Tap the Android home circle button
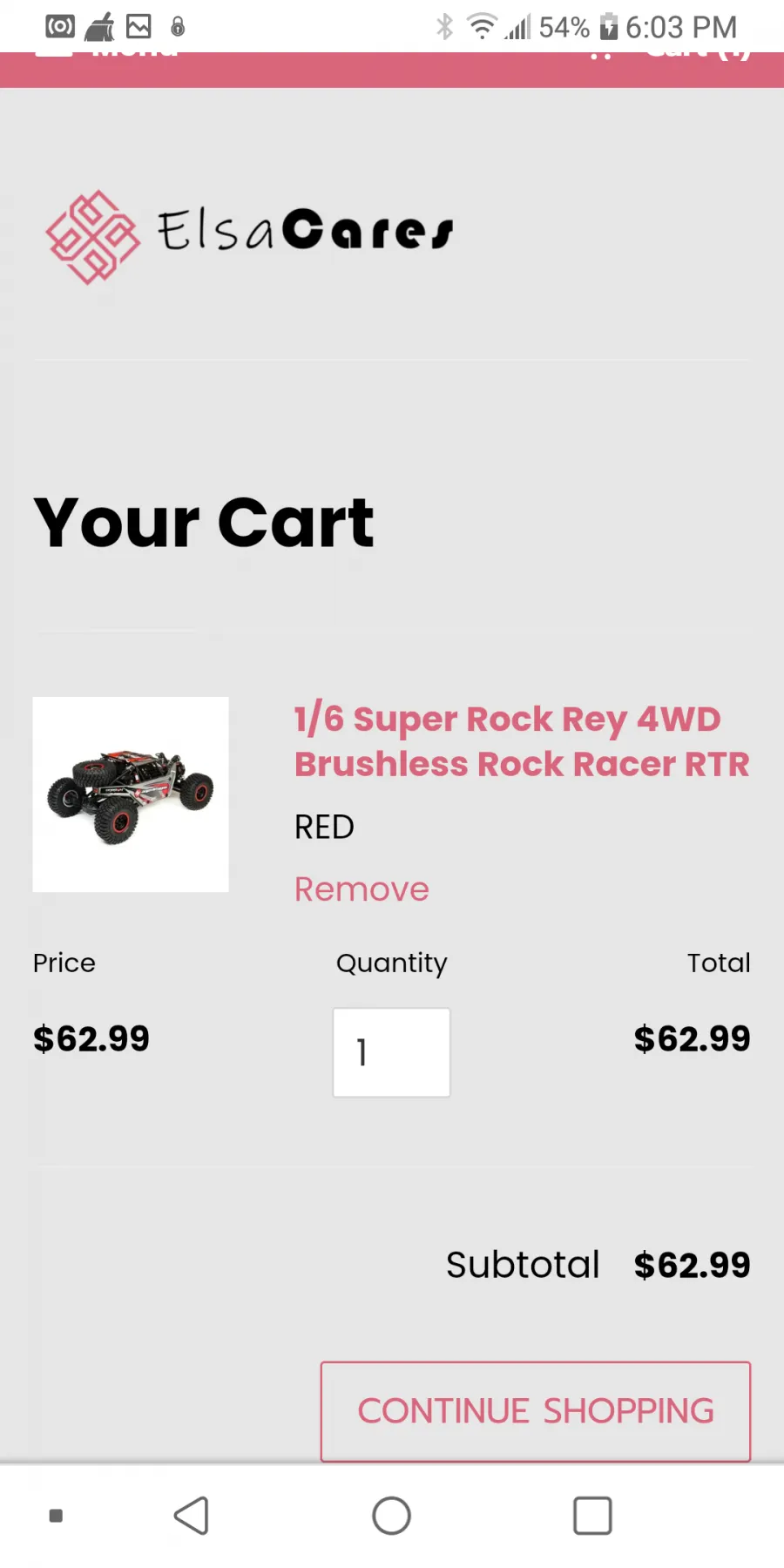The width and height of the screenshot is (784, 1568). click(x=392, y=1516)
